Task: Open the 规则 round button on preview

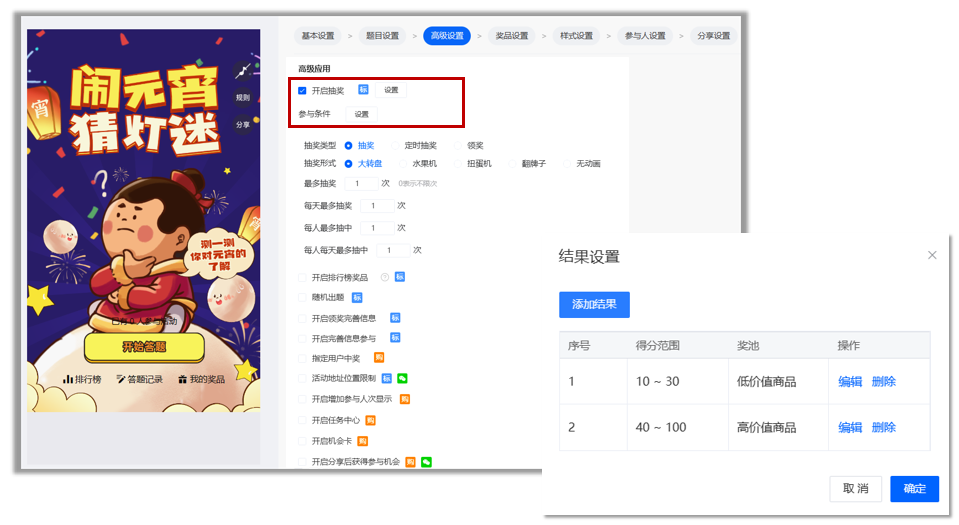Action: pyautogui.click(x=243, y=97)
